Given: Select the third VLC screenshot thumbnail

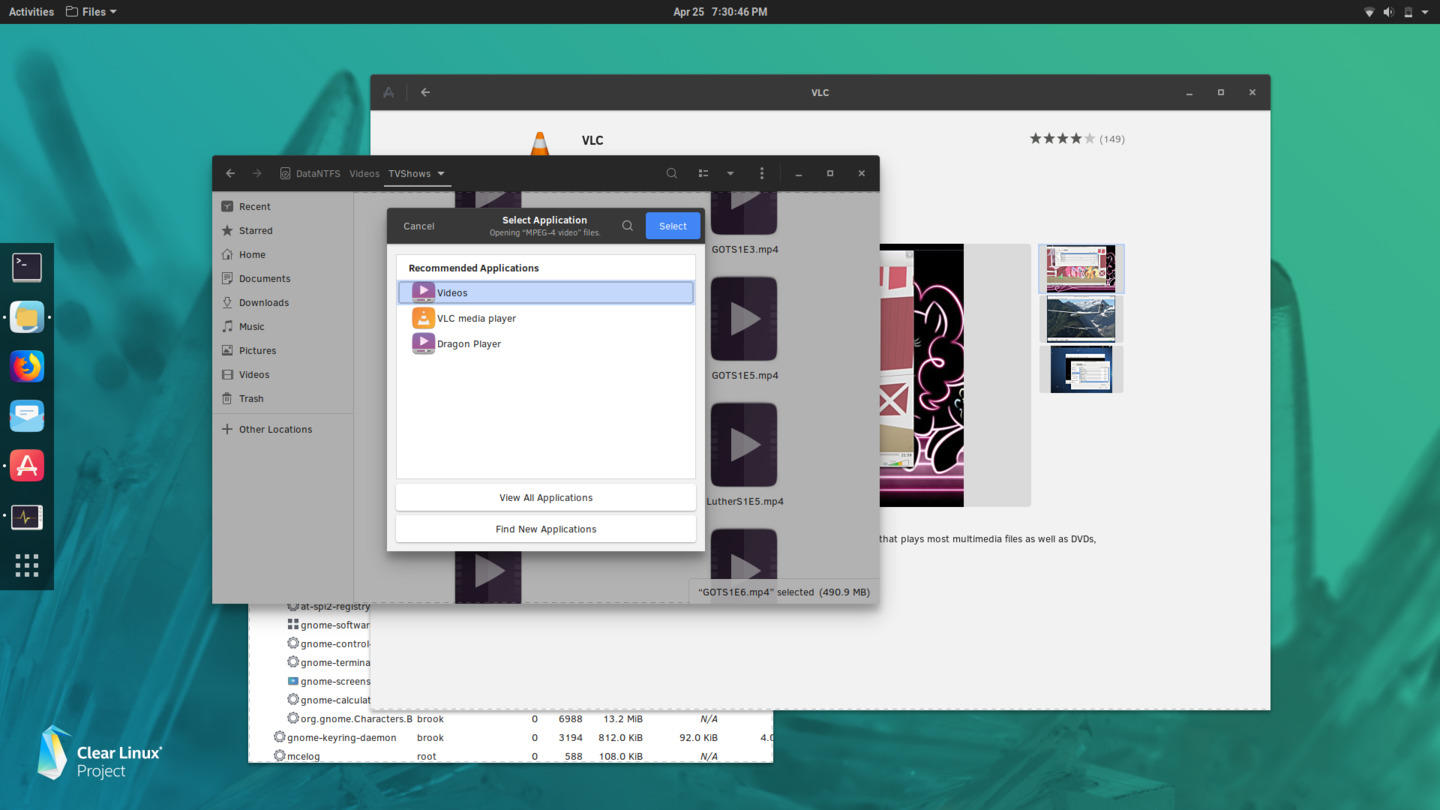Looking at the screenshot, I should pyautogui.click(x=1081, y=369).
